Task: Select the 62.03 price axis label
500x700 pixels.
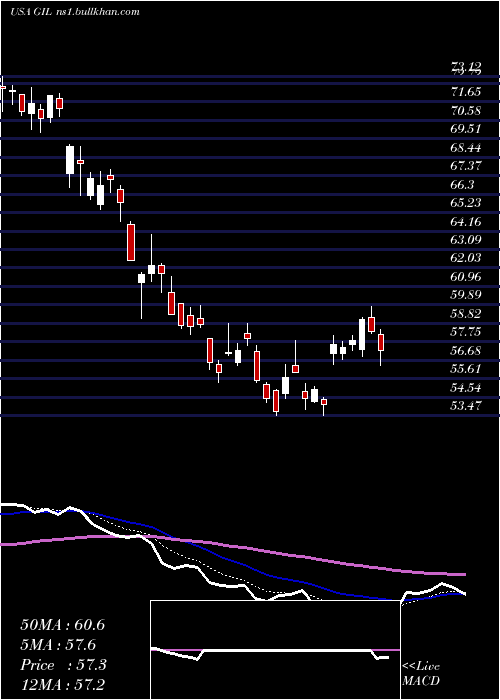Action: click(466, 258)
